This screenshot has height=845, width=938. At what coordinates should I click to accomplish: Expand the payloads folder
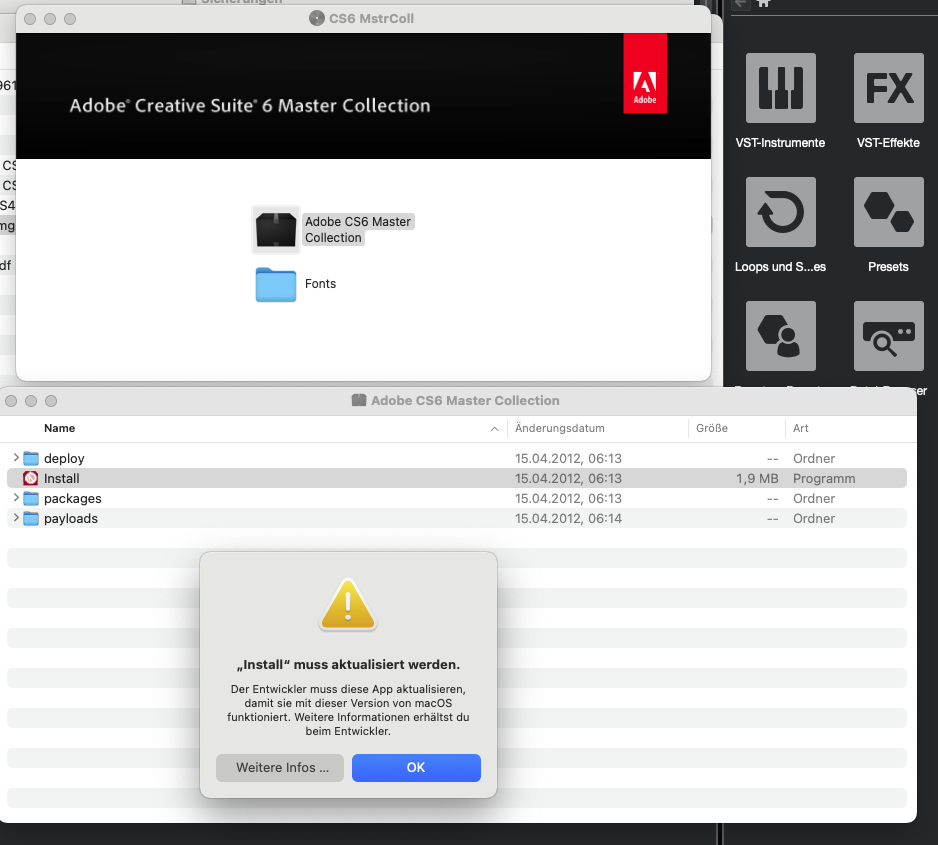(x=16, y=518)
